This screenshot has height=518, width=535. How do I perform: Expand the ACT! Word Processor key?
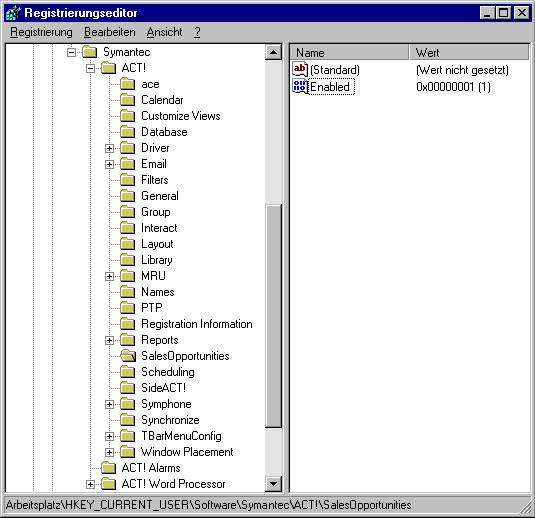click(90, 485)
